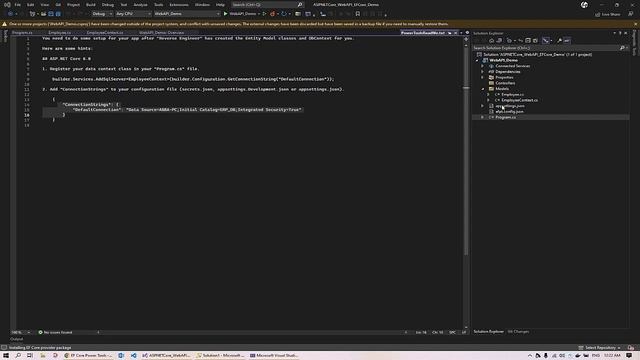Open the Extensions menu
Viewport: 640px width, 360px height.
pos(179,5)
